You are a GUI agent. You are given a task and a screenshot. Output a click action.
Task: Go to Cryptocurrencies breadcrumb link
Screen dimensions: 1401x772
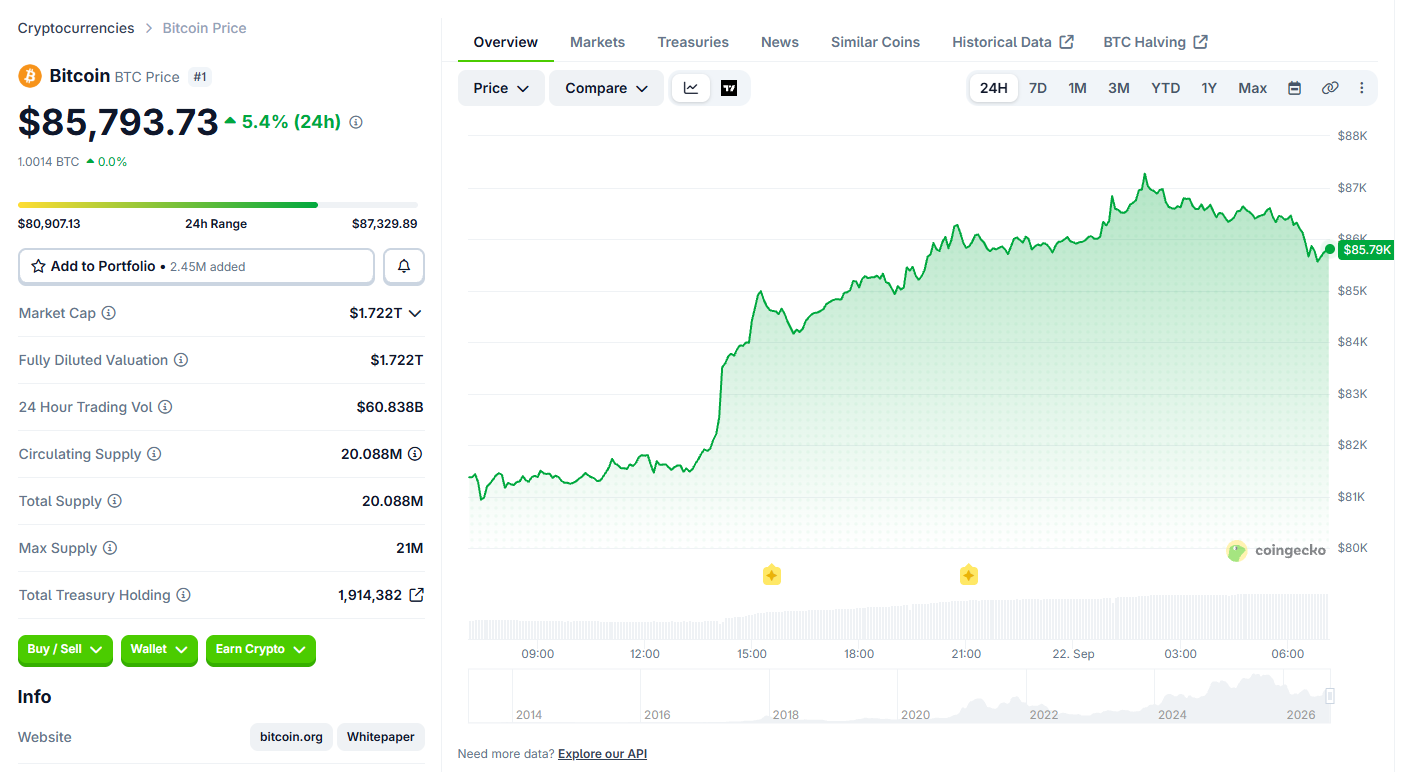point(76,28)
